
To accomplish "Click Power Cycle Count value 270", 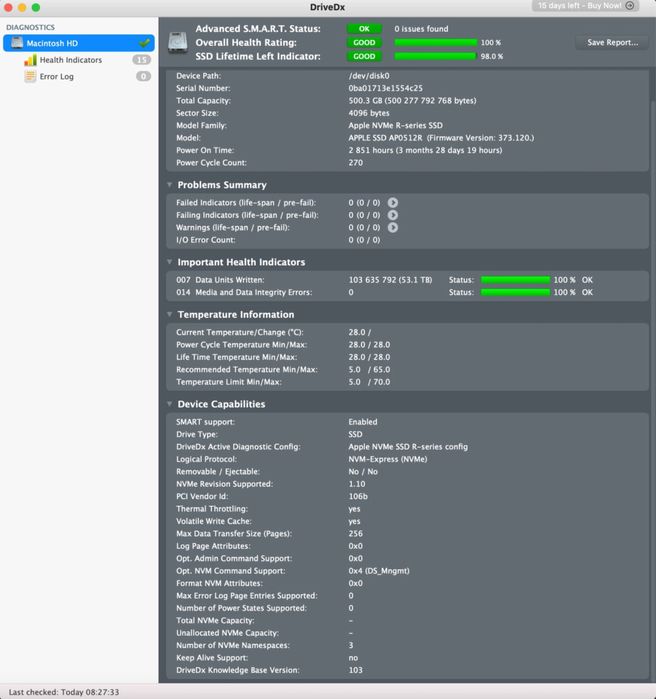I will [x=356, y=163].
